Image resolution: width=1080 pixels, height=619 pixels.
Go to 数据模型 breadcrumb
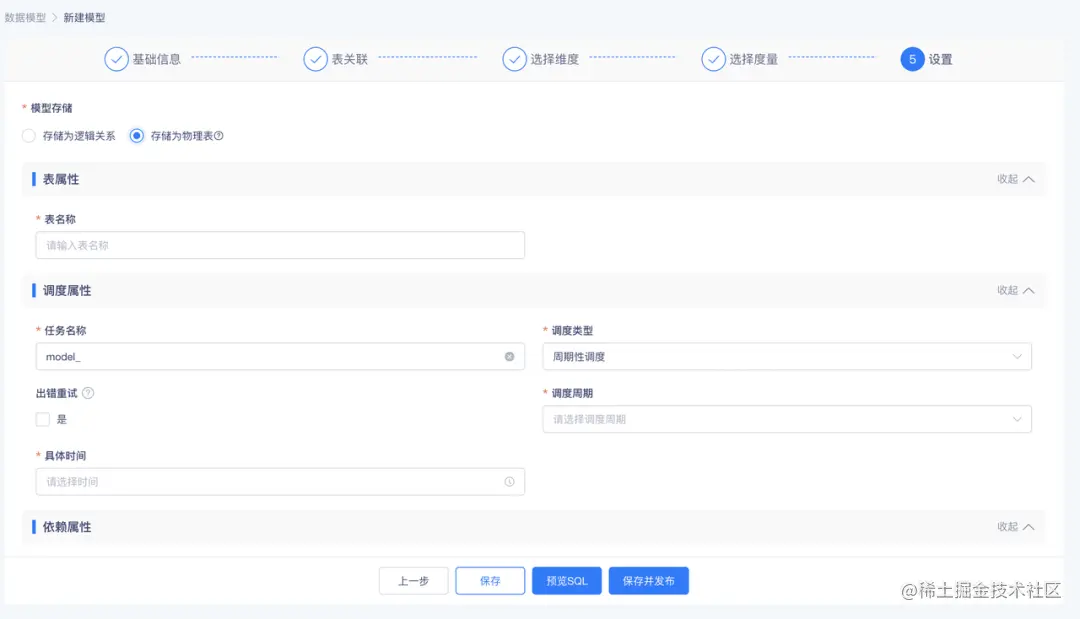pyautogui.click(x=25, y=18)
